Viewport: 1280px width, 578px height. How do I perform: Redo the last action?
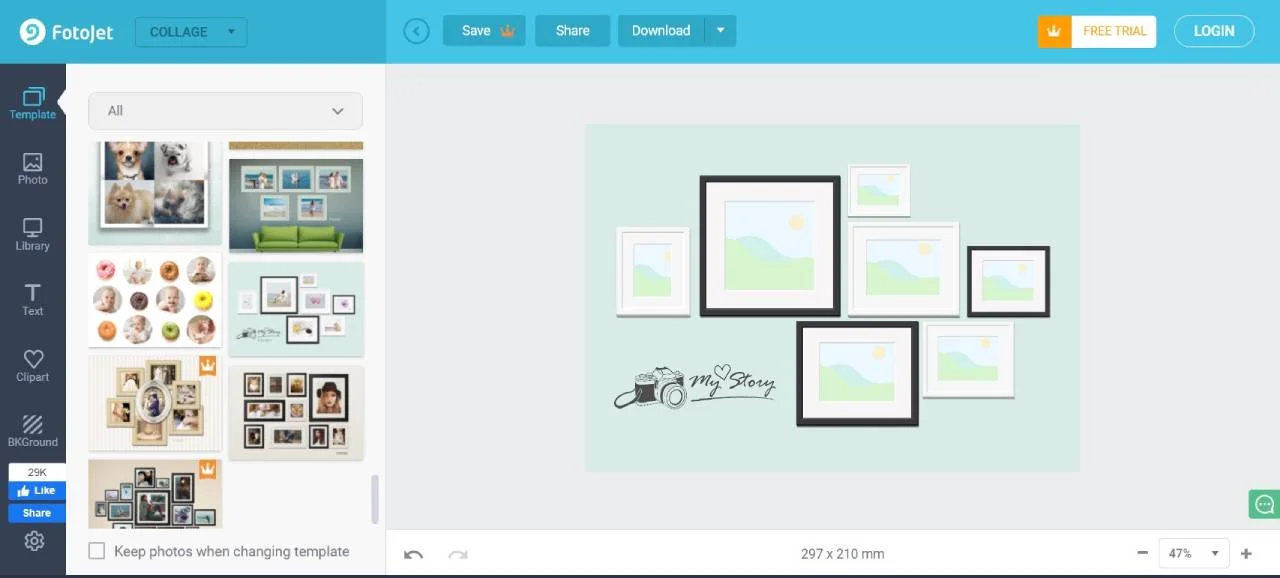tap(457, 554)
